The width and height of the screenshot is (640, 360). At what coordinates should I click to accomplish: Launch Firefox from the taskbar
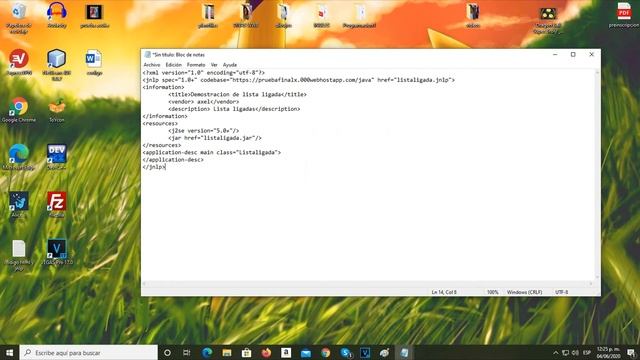267,353
